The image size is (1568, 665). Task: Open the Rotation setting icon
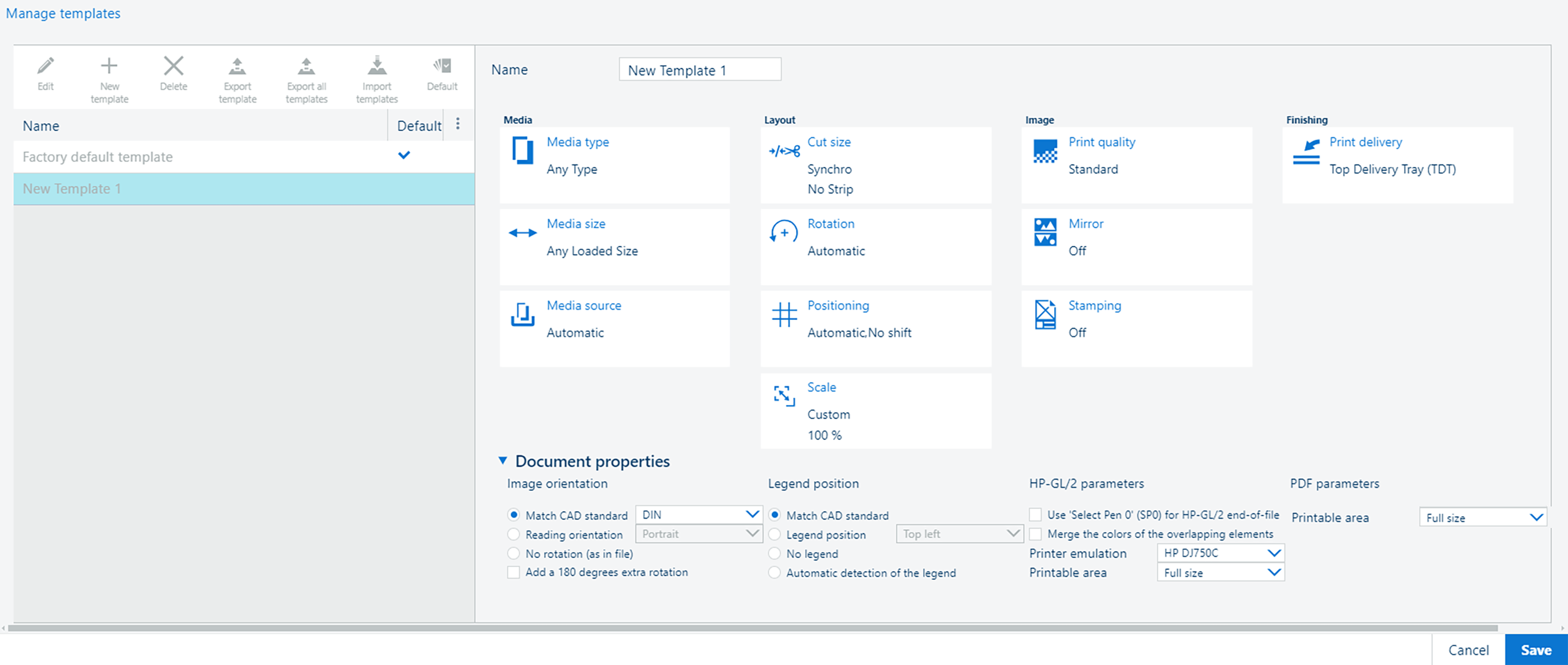pos(784,232)
